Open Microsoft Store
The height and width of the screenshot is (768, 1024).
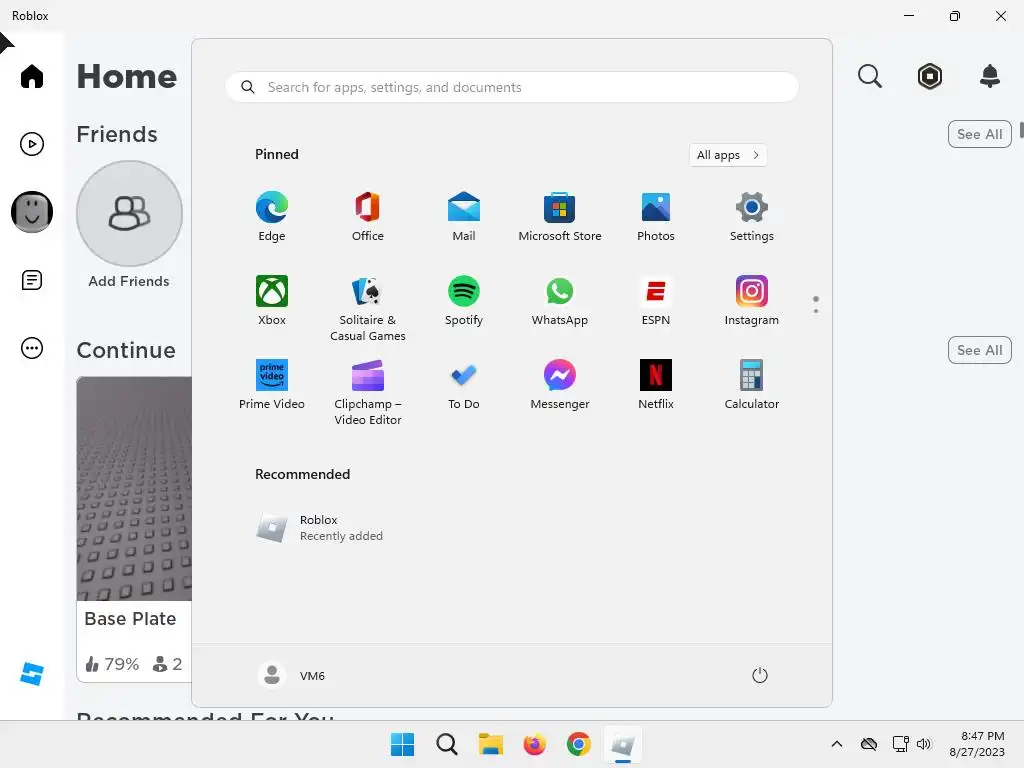(x=560, y=216)
